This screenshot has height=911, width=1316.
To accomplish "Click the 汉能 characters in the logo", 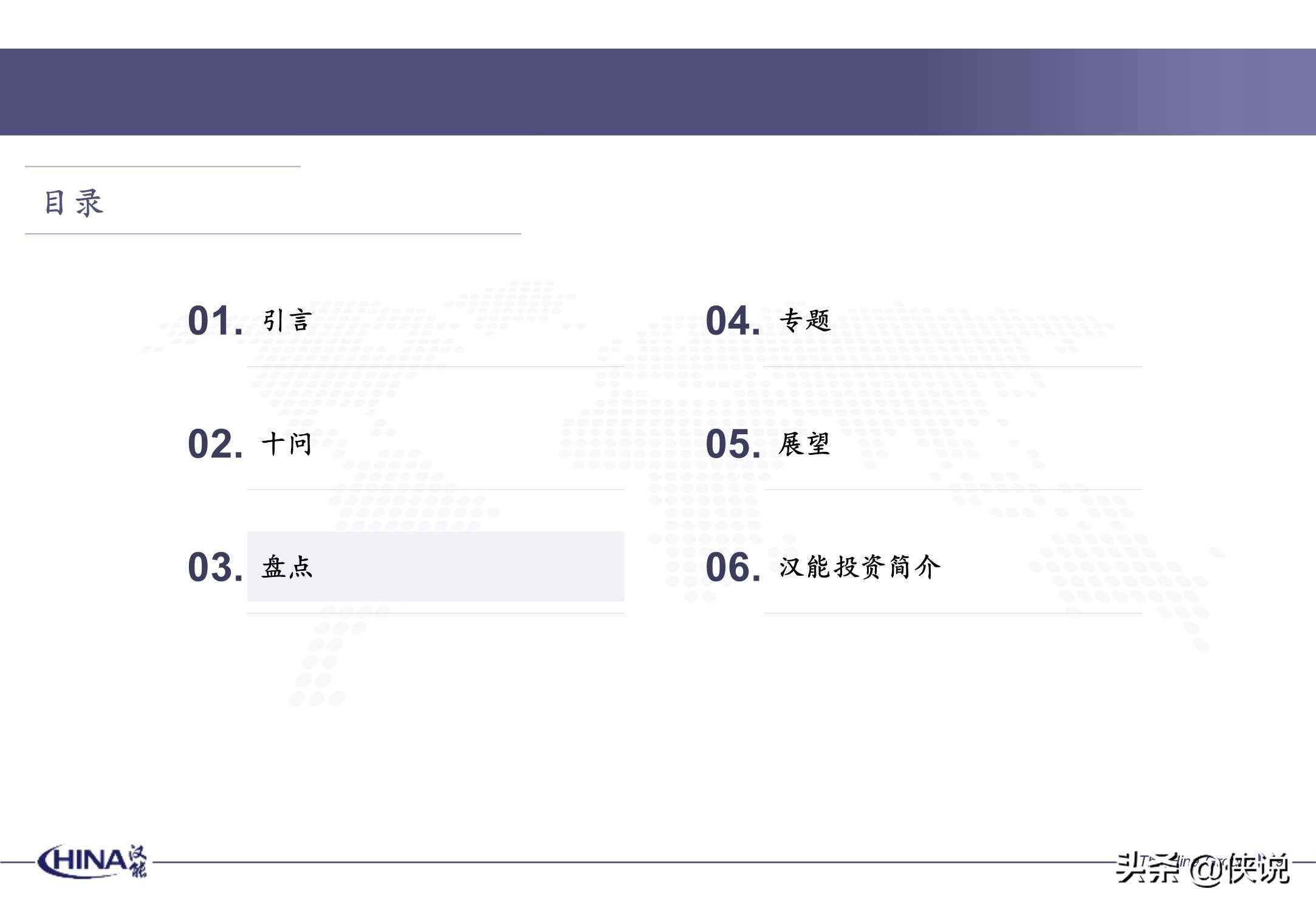I will click(138, 861).
